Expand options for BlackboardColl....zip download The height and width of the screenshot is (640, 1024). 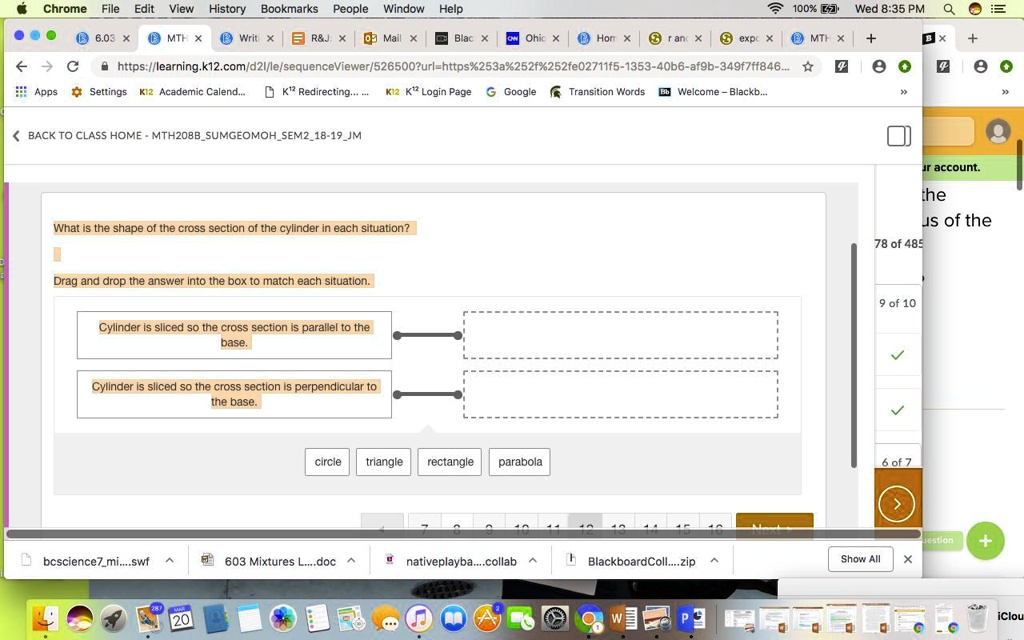pos(714,560)
